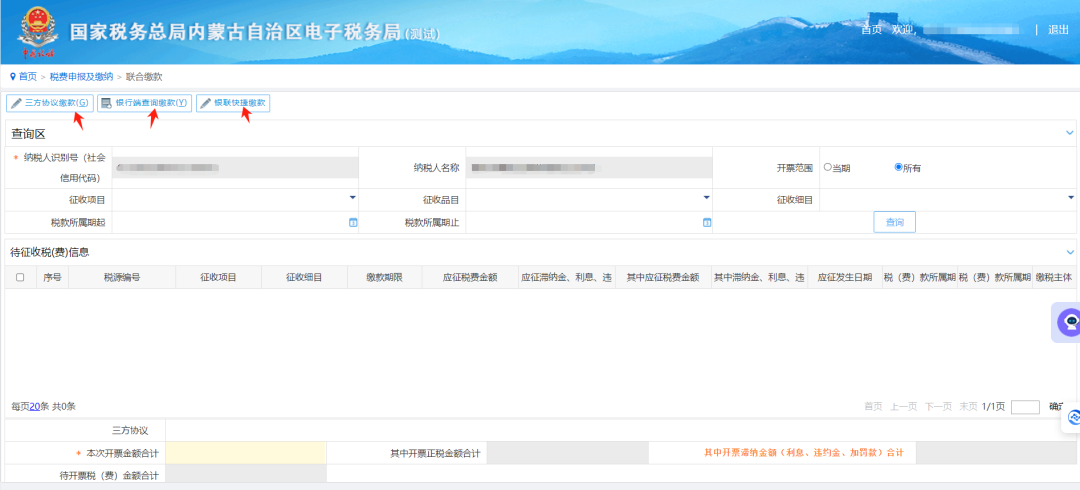Focus the page number input box

(x=1026, y=407)
